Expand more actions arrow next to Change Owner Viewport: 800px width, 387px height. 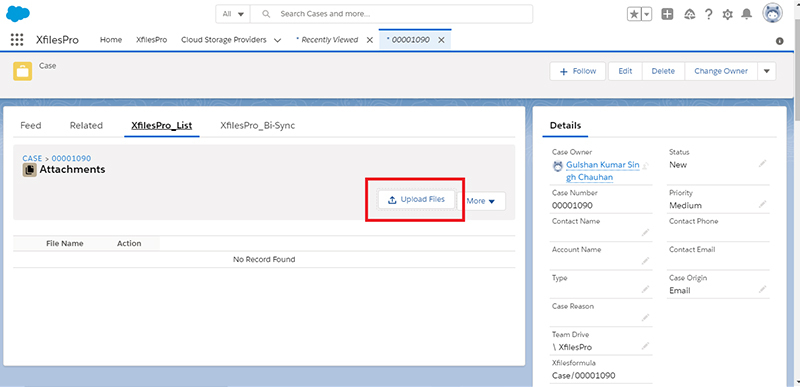point(766,71)
